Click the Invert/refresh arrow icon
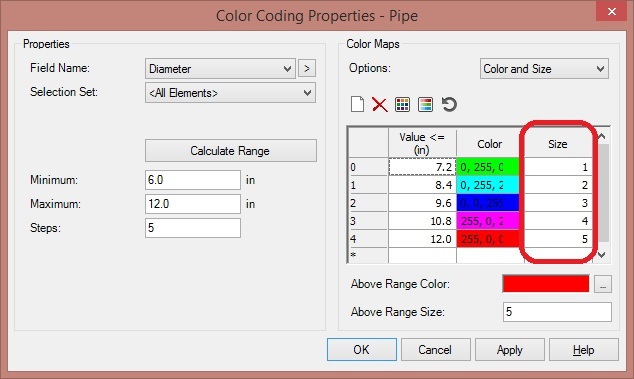 449,104
